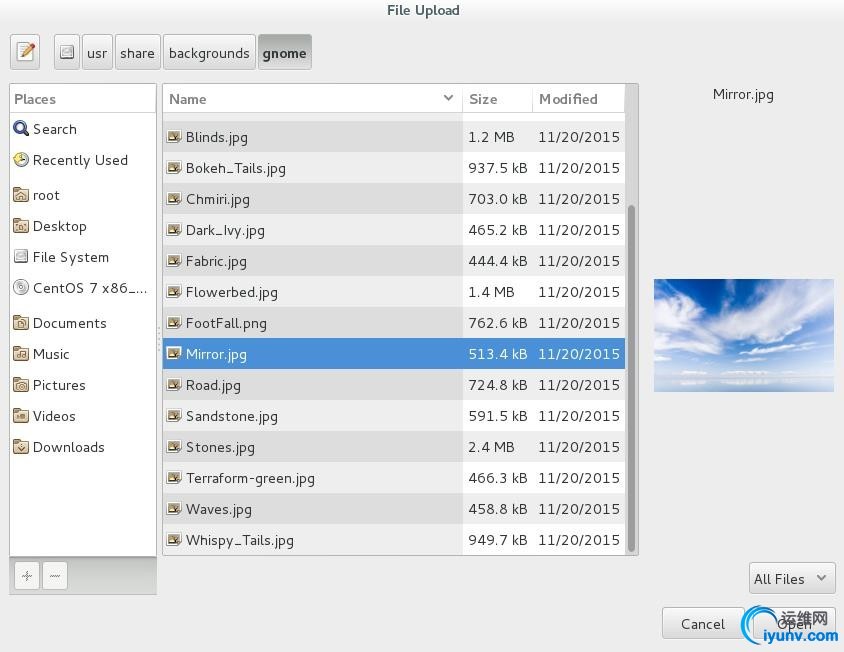Click the remove bookmark minus button
Image resolution: width=844 pixels, height=652 pixels.
pyautogui.click(x=55, y=576)
